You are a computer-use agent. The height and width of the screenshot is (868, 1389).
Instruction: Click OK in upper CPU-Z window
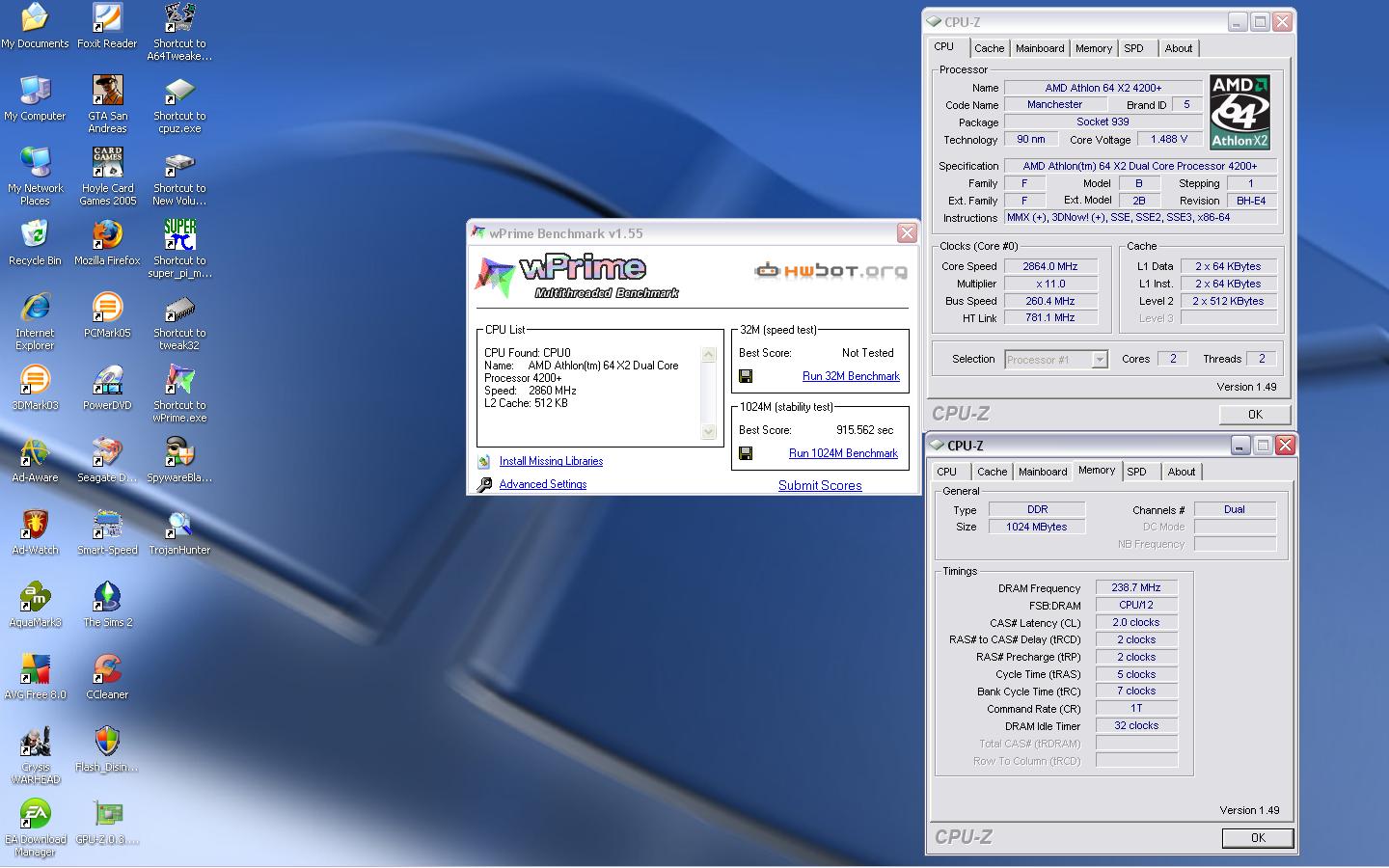tap(1255, 414)
